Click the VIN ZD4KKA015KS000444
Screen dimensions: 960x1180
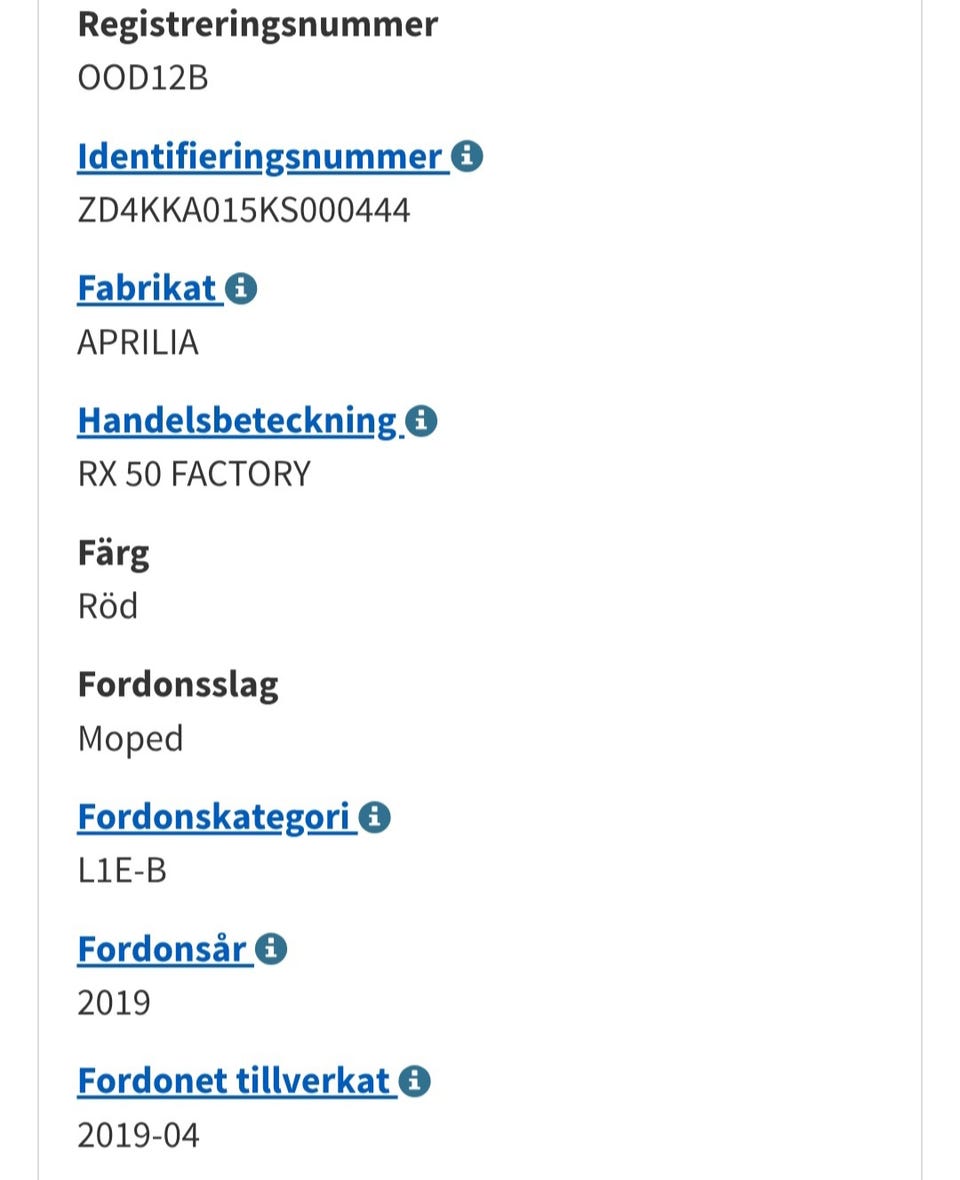tap(245, 209)
